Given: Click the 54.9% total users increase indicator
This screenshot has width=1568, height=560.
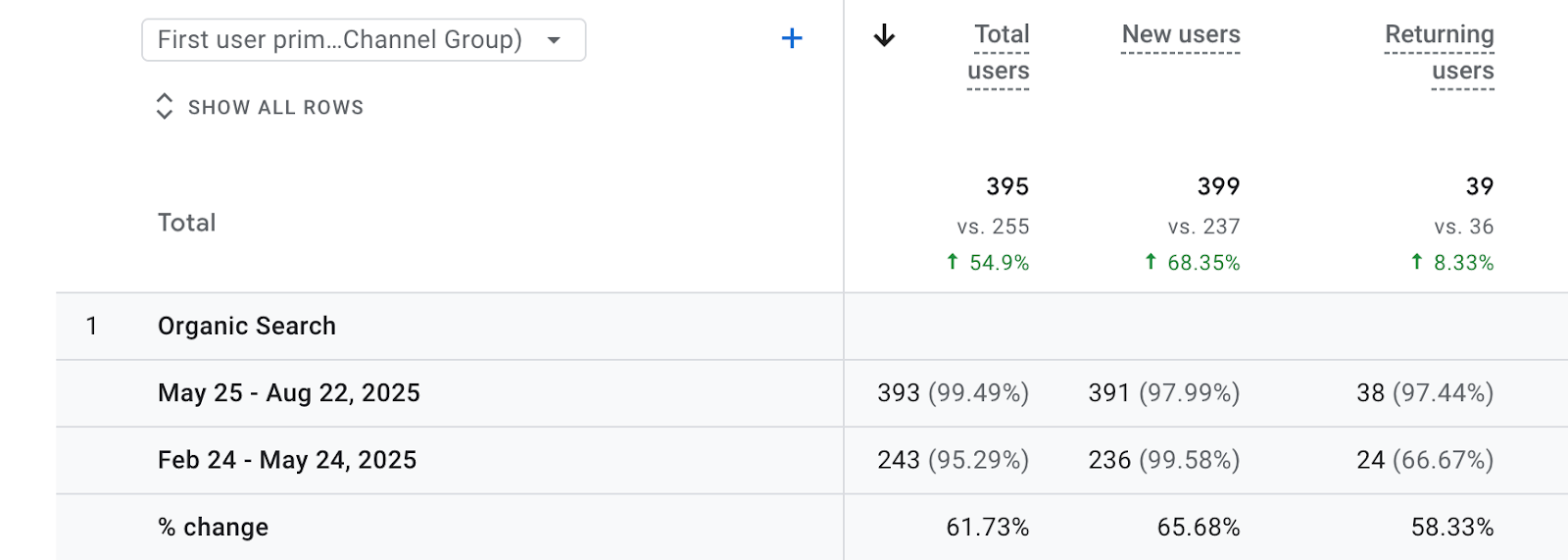Looking at the screenshot, I should pyautogui.click(x=989, y=263).
